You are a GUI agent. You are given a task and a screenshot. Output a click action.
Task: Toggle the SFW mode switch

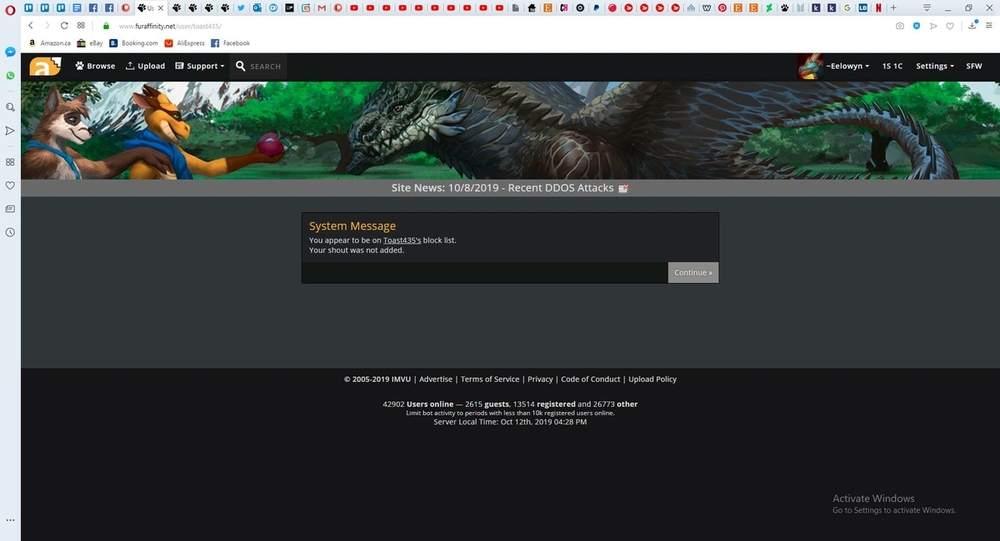tap(974, 66)
